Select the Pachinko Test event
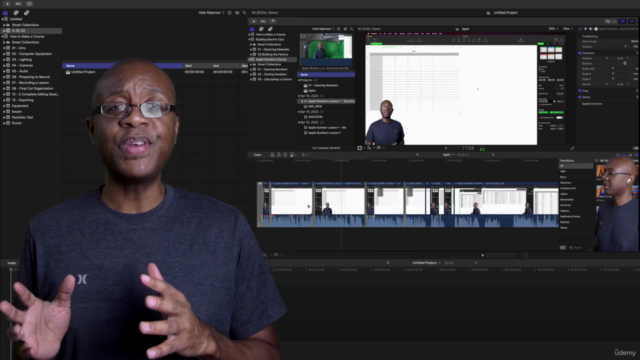640x360 pixels. (x=31, y=118)
